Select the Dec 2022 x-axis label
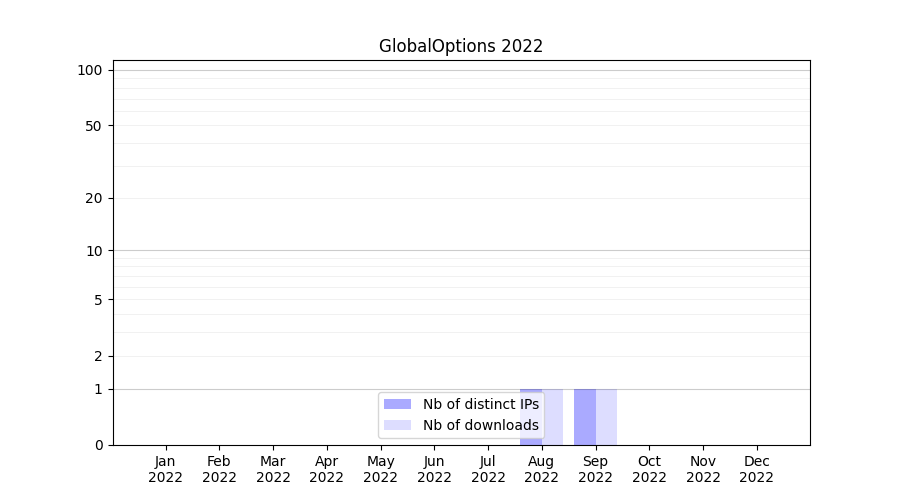The width and height of the screenshot is (900, 500). point(756,469)
